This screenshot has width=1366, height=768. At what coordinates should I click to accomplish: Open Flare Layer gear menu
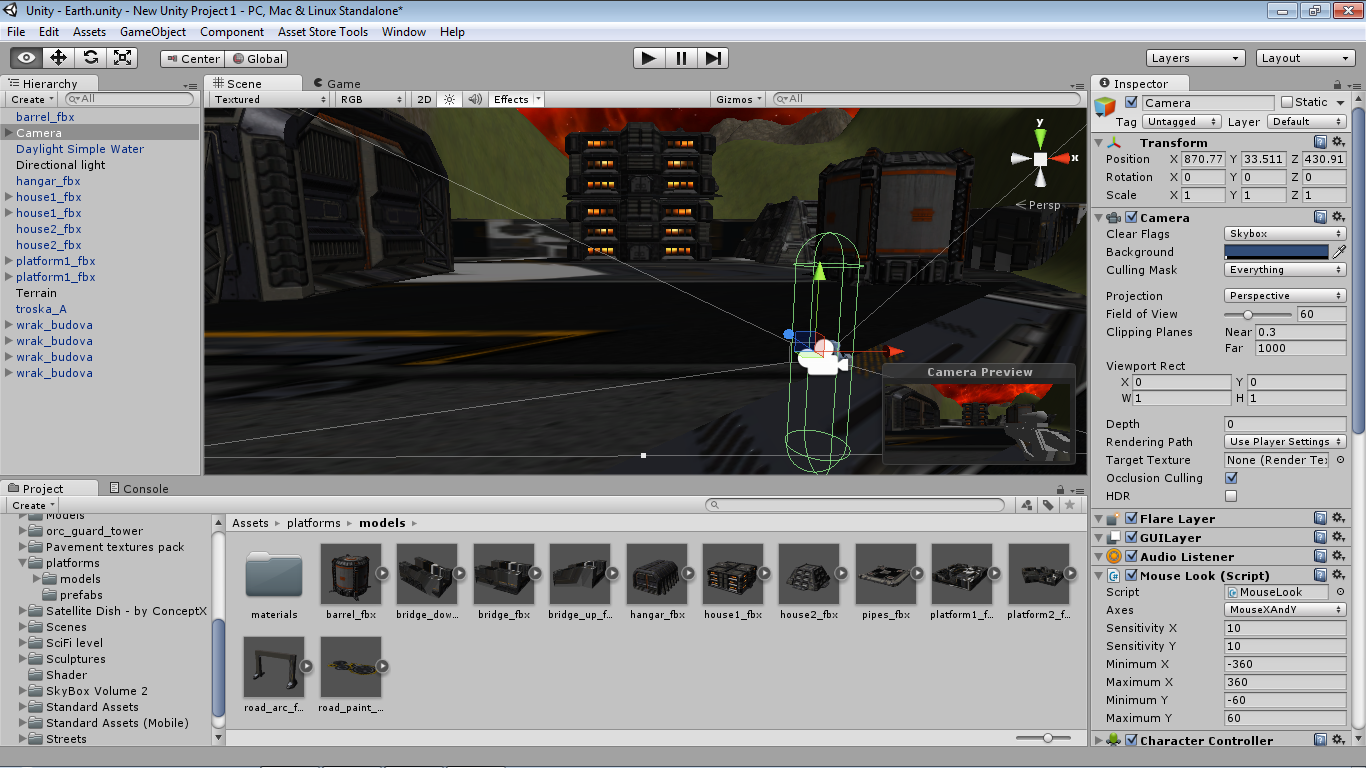[1337, 518]
